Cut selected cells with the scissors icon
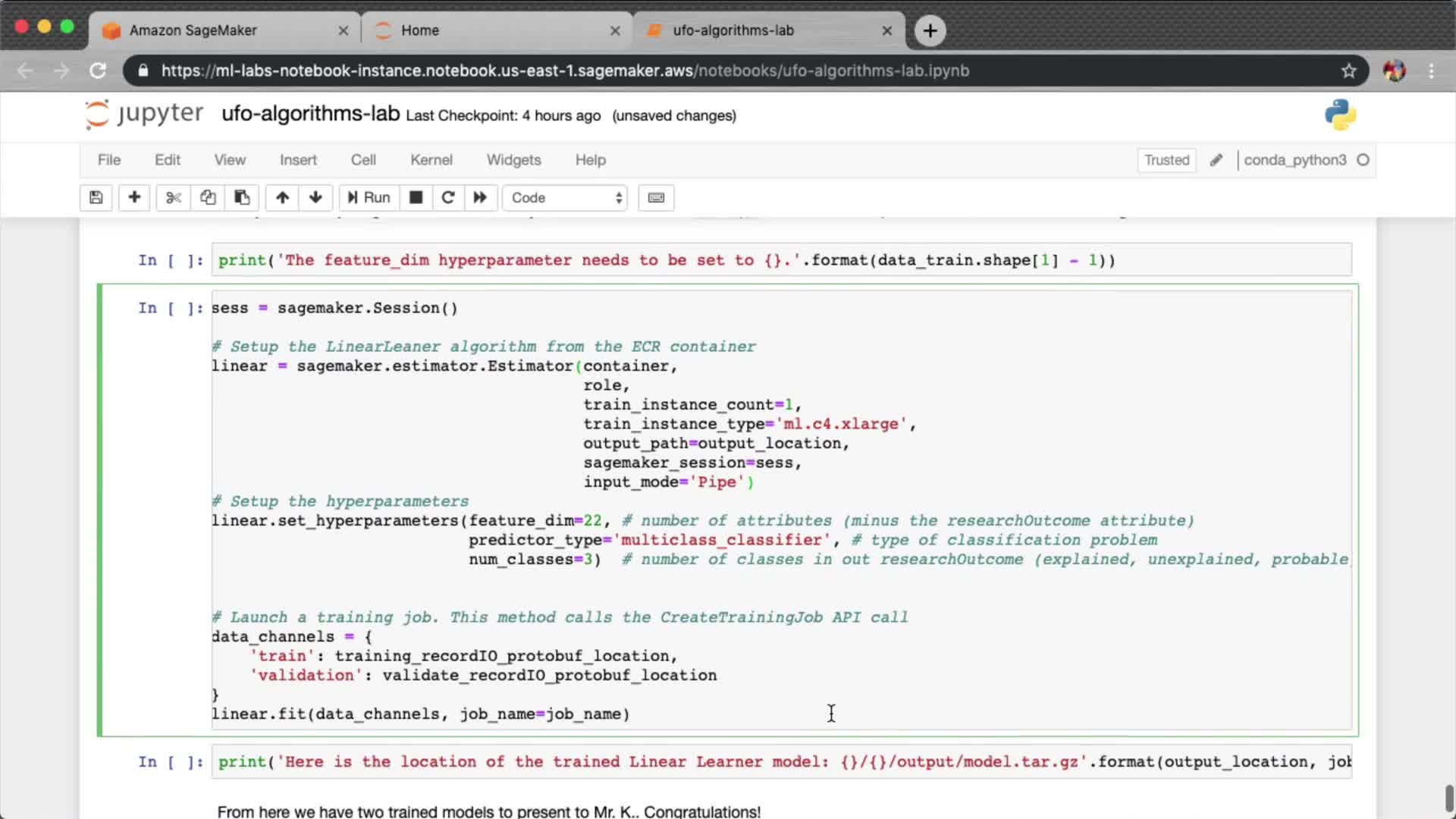Screen dimensions: 1456x819 click(174, 198)
